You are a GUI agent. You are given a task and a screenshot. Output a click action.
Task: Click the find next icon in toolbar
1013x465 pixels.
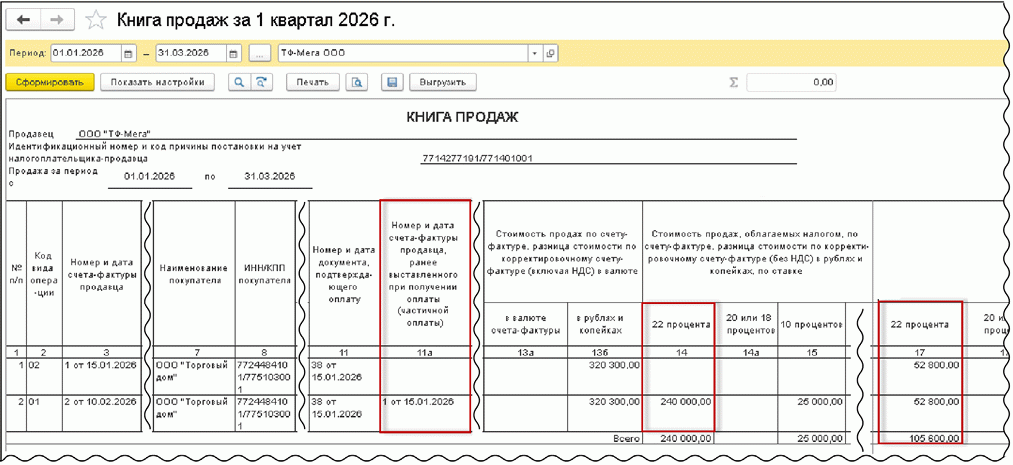(x=261, y=82)
